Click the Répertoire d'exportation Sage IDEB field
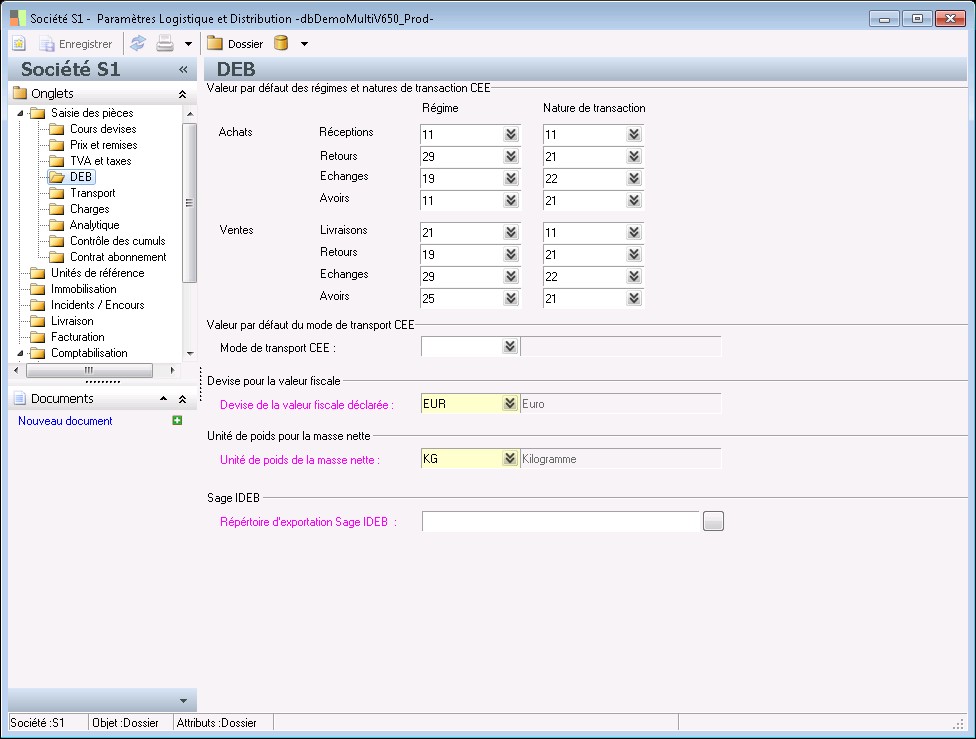The width and height of the screenshot is (976, 739). tap(560, 521)
